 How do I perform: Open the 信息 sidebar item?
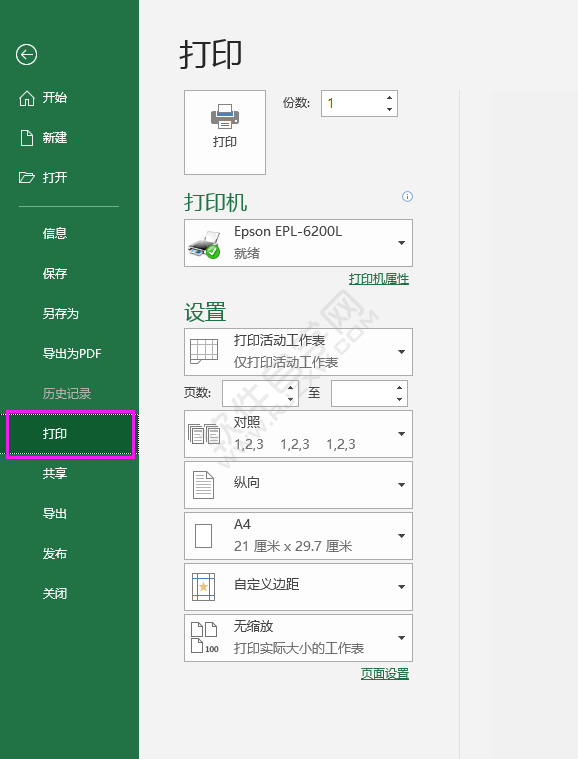pos(55,233)
